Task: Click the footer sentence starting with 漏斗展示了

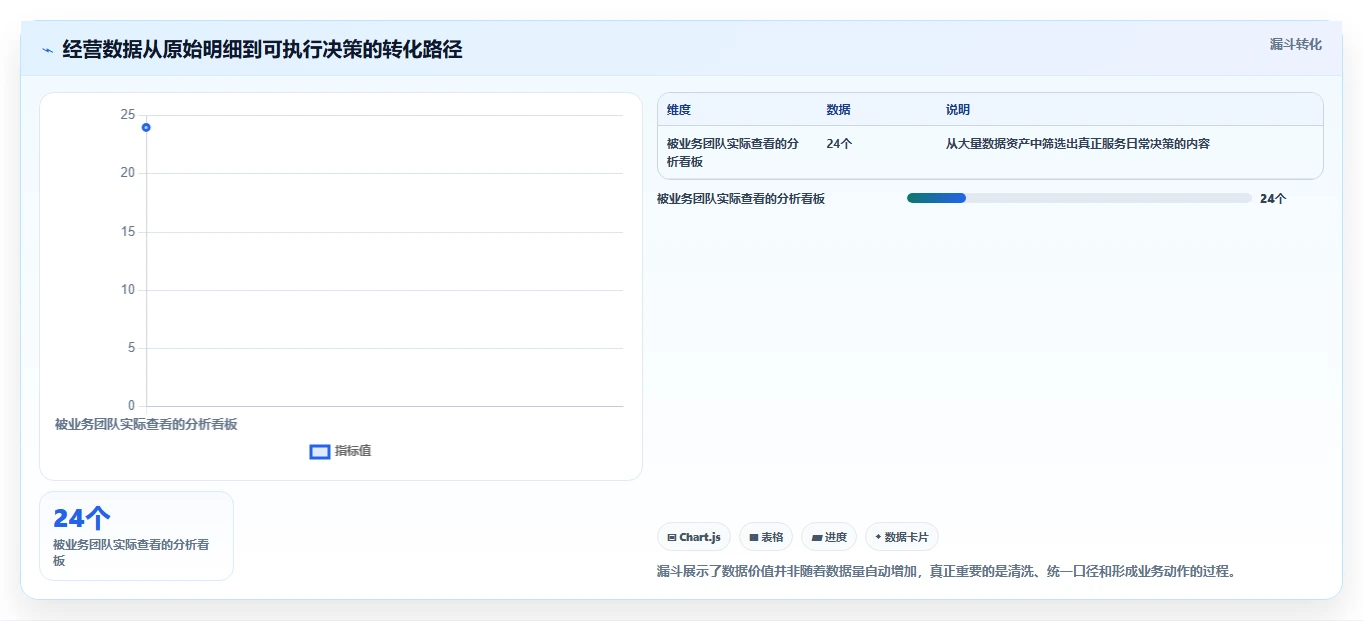Action: (947, 572)
